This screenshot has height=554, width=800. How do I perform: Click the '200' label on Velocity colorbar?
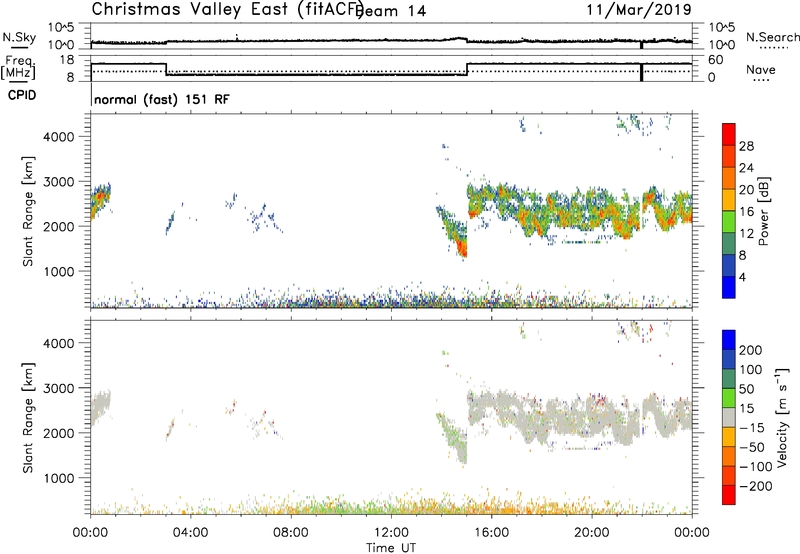pyautogui.click(x=751, y=350)
